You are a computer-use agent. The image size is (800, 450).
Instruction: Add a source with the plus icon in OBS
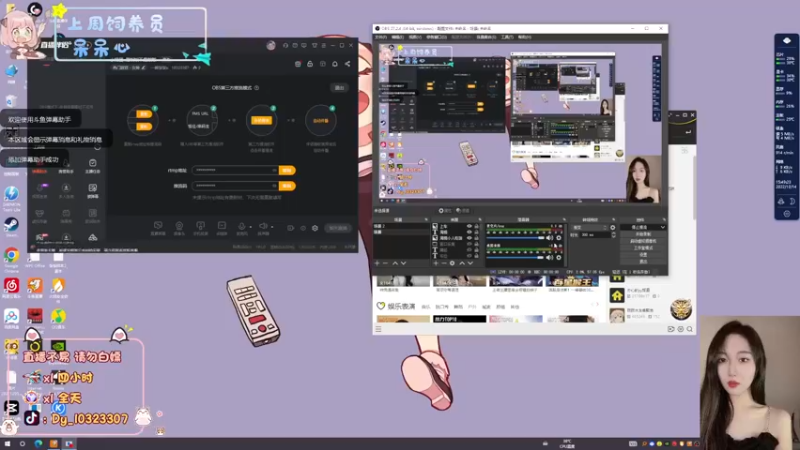coord(436,263)
